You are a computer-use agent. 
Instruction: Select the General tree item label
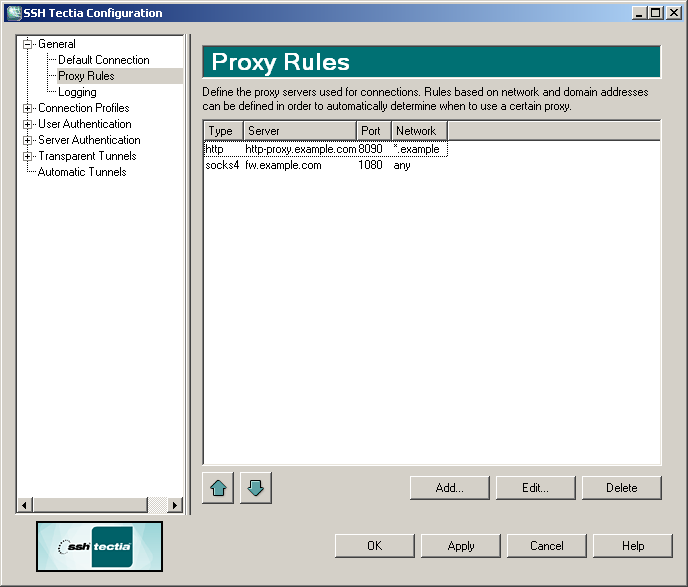point(57,44)
